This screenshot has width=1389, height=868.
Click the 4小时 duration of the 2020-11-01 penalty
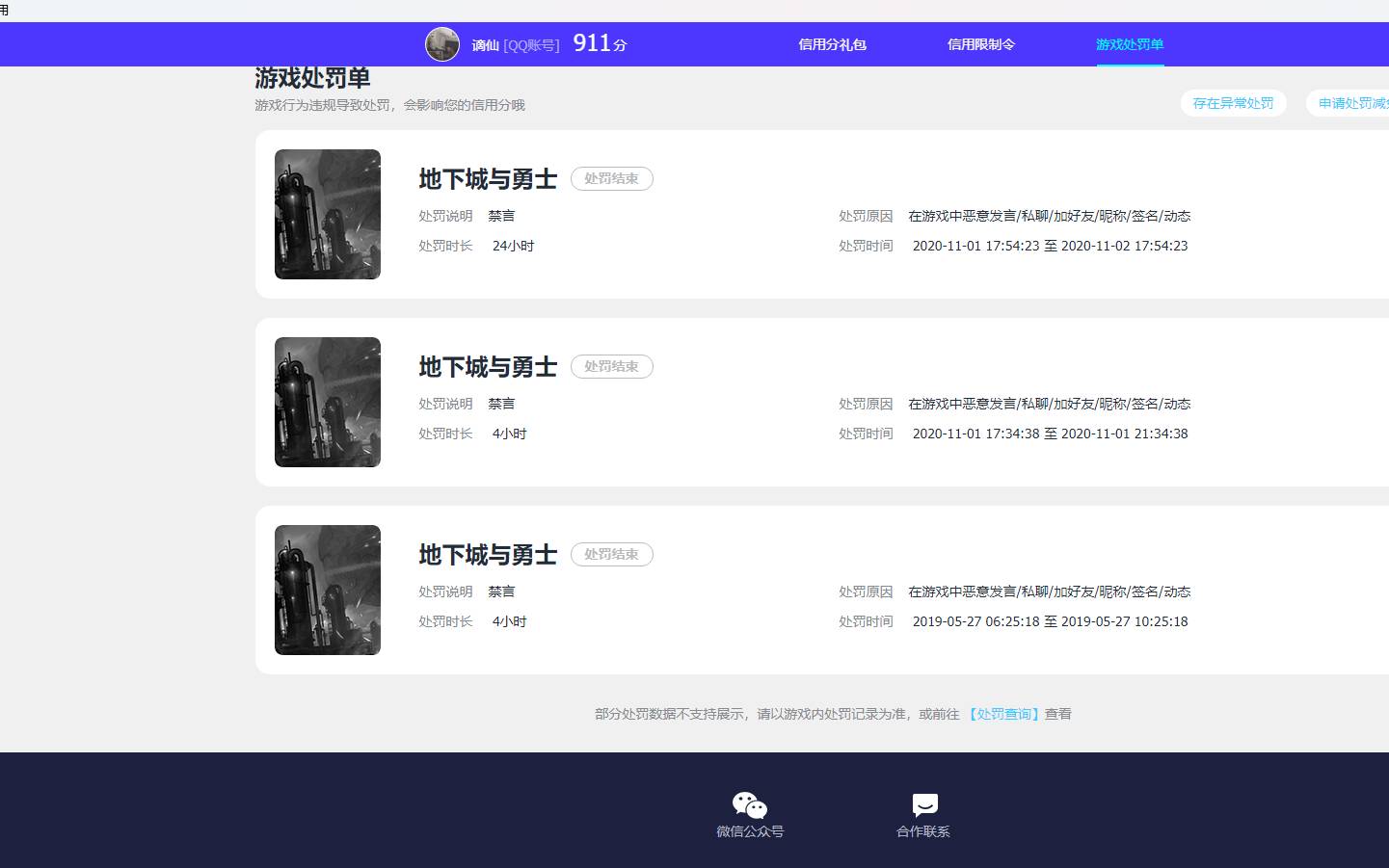pos(509,434)
